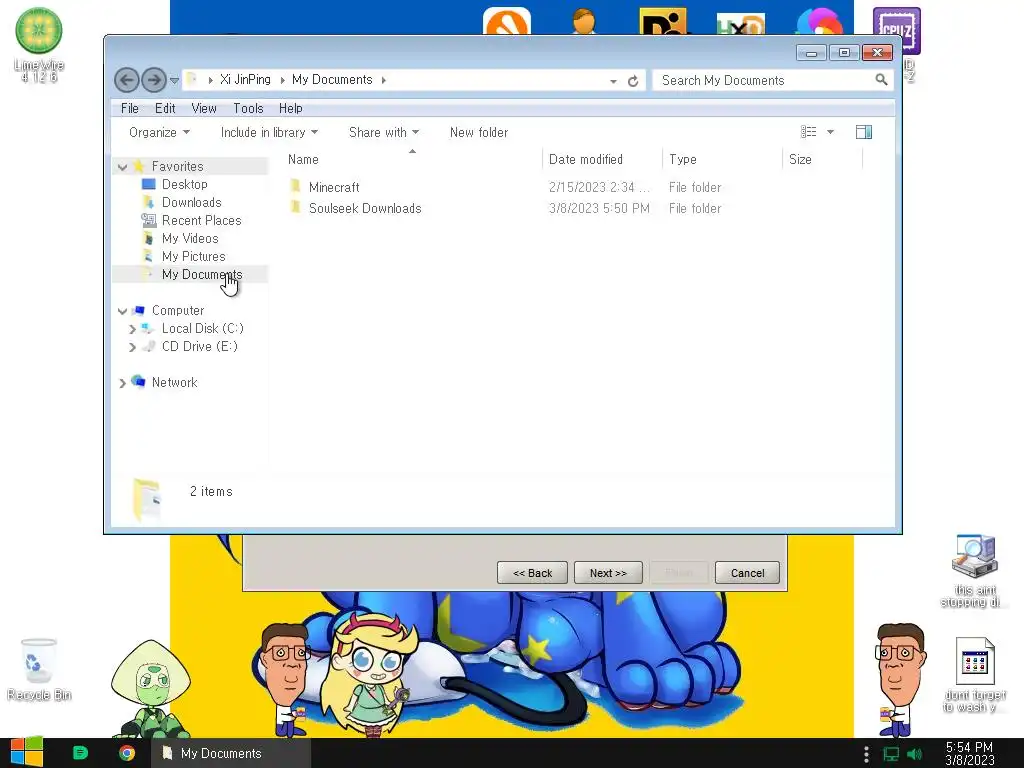Launch Chrome from the taskbar
The width and height of the screenshot is (1024, 768).
[127, 753]
